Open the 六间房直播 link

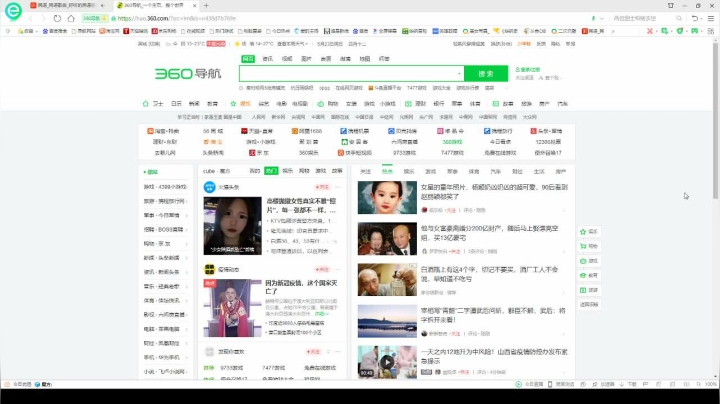tap(405, 142)
